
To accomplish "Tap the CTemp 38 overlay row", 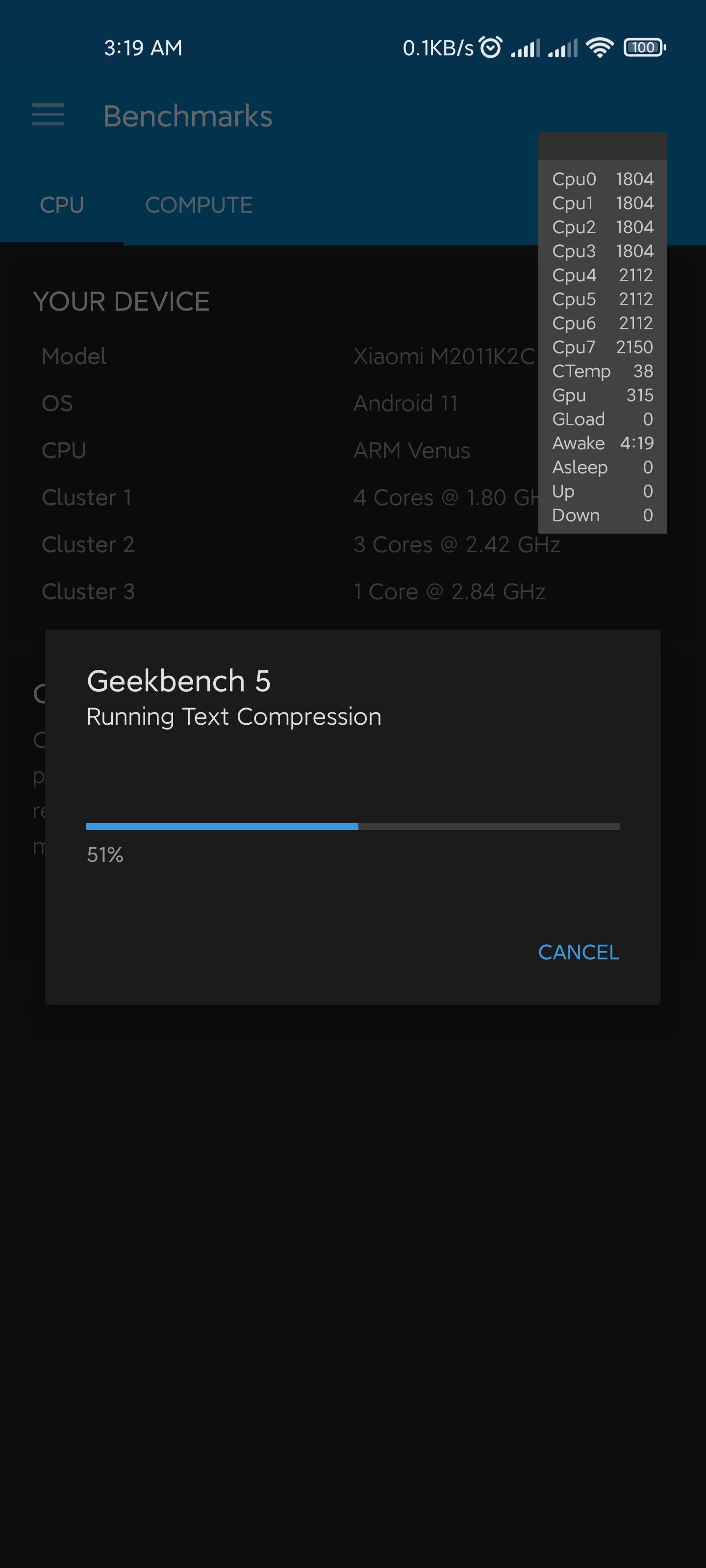I will pyautogui.click(x=603, y=371).
